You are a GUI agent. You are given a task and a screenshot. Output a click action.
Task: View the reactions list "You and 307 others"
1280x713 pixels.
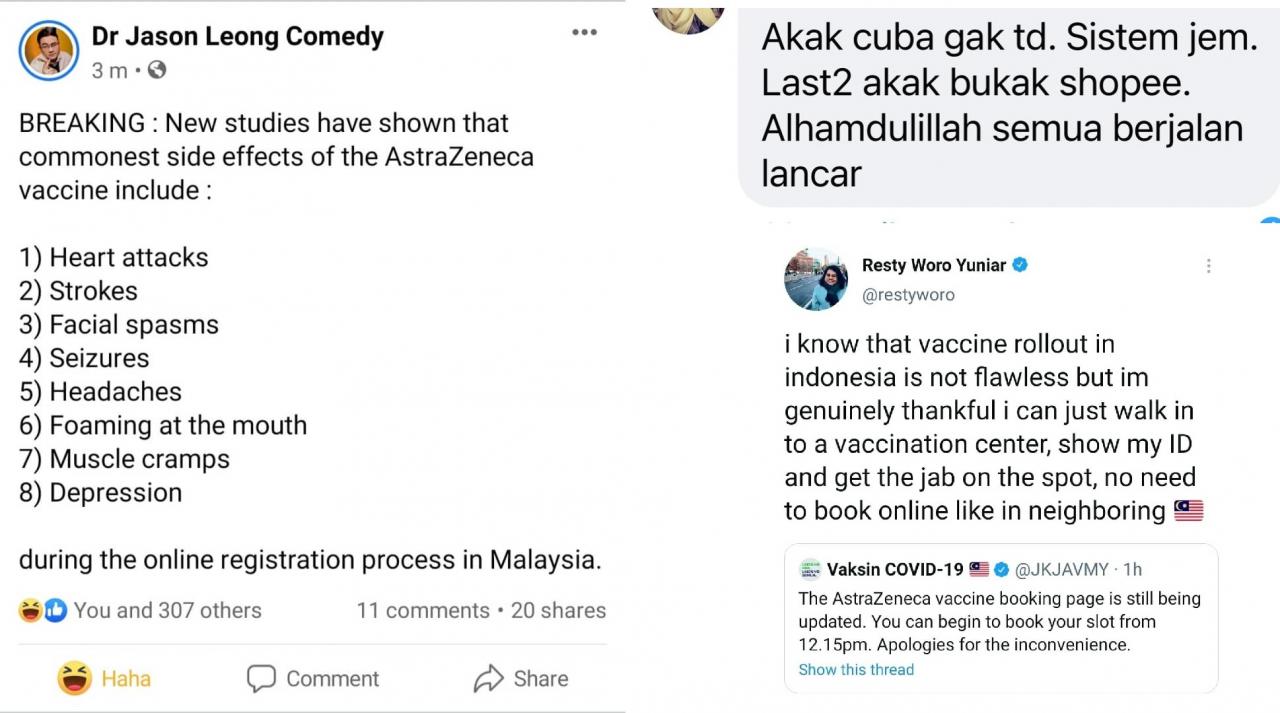[x=167, y=610]
